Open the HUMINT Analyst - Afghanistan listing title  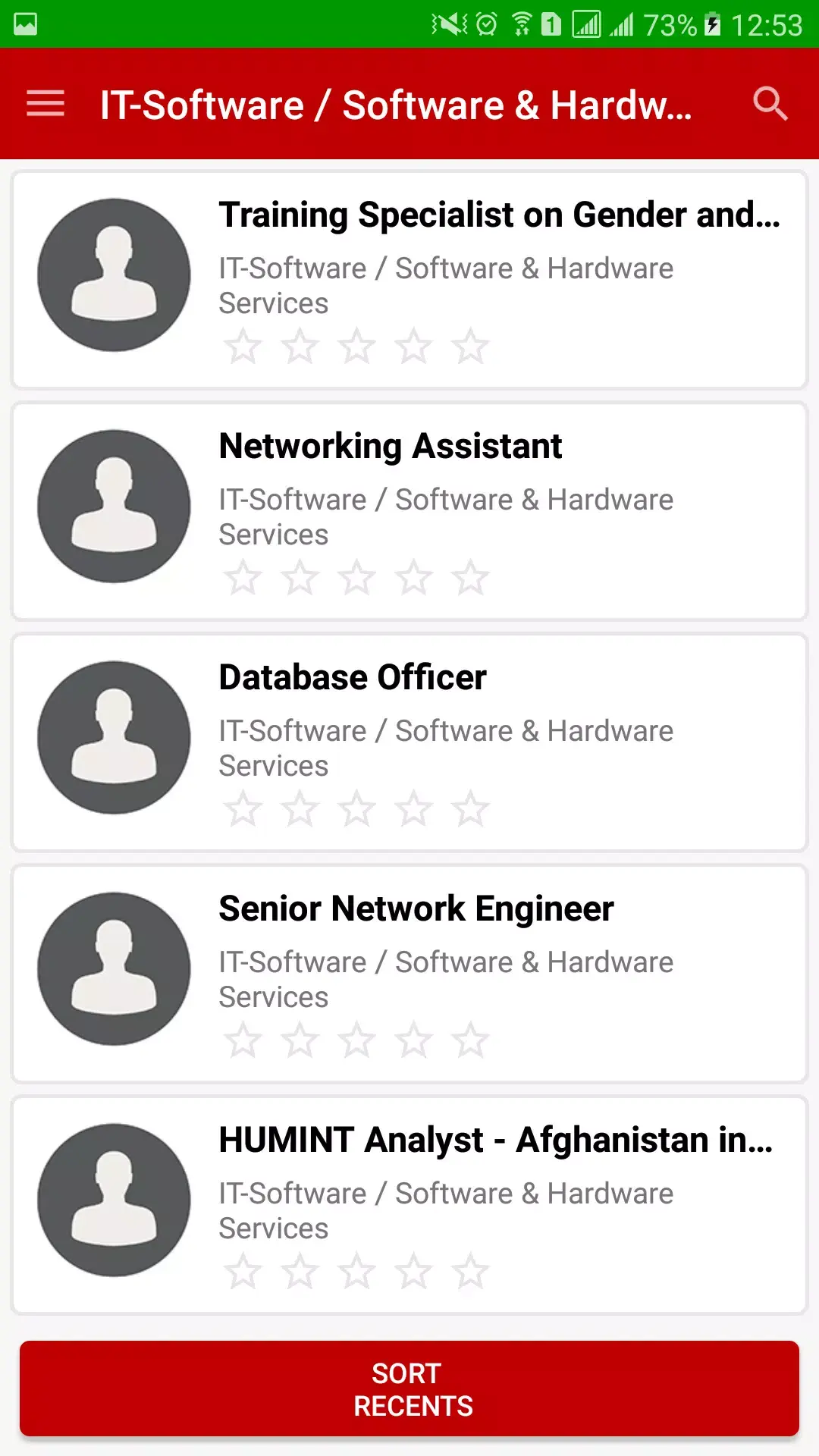(x=496, y=1140)
